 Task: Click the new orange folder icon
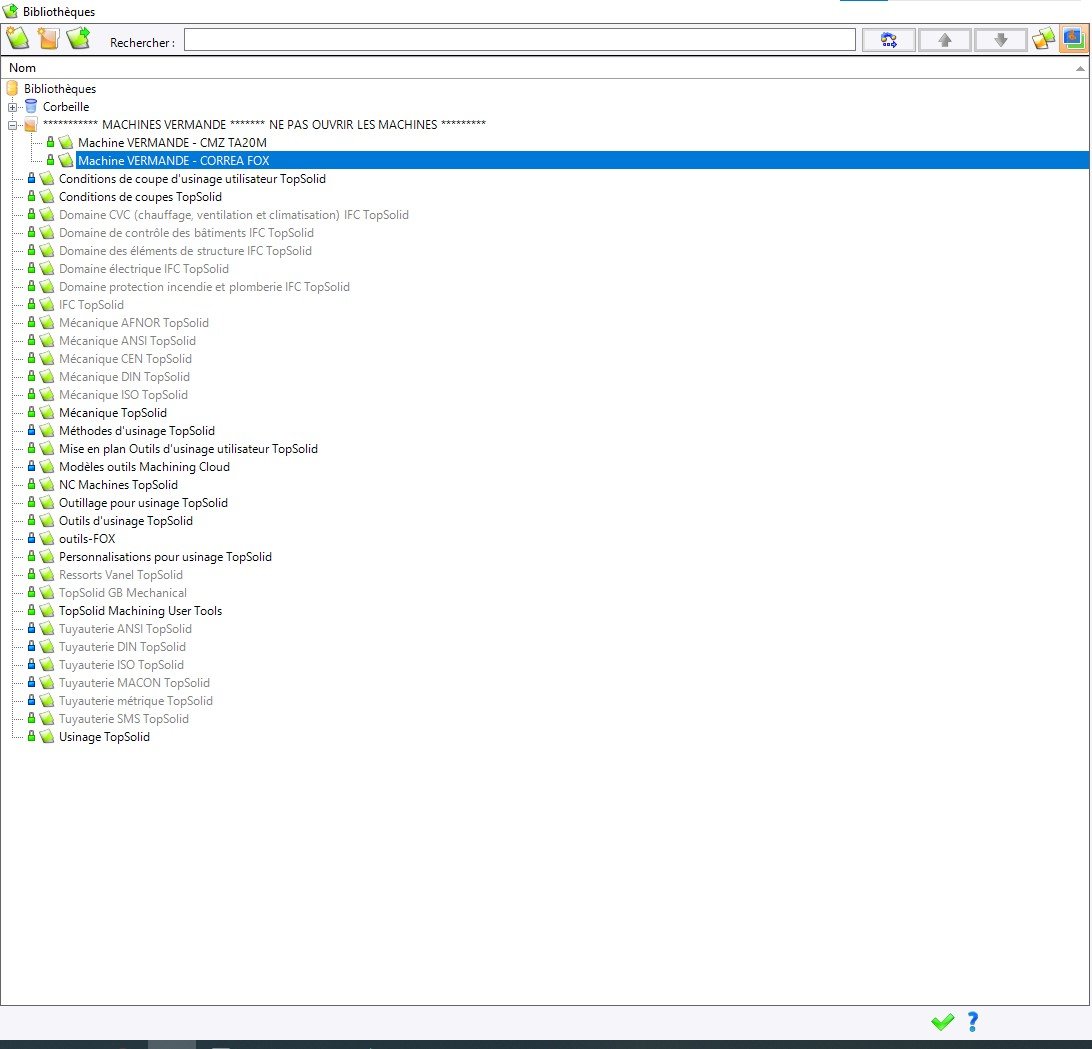point(49,39)
